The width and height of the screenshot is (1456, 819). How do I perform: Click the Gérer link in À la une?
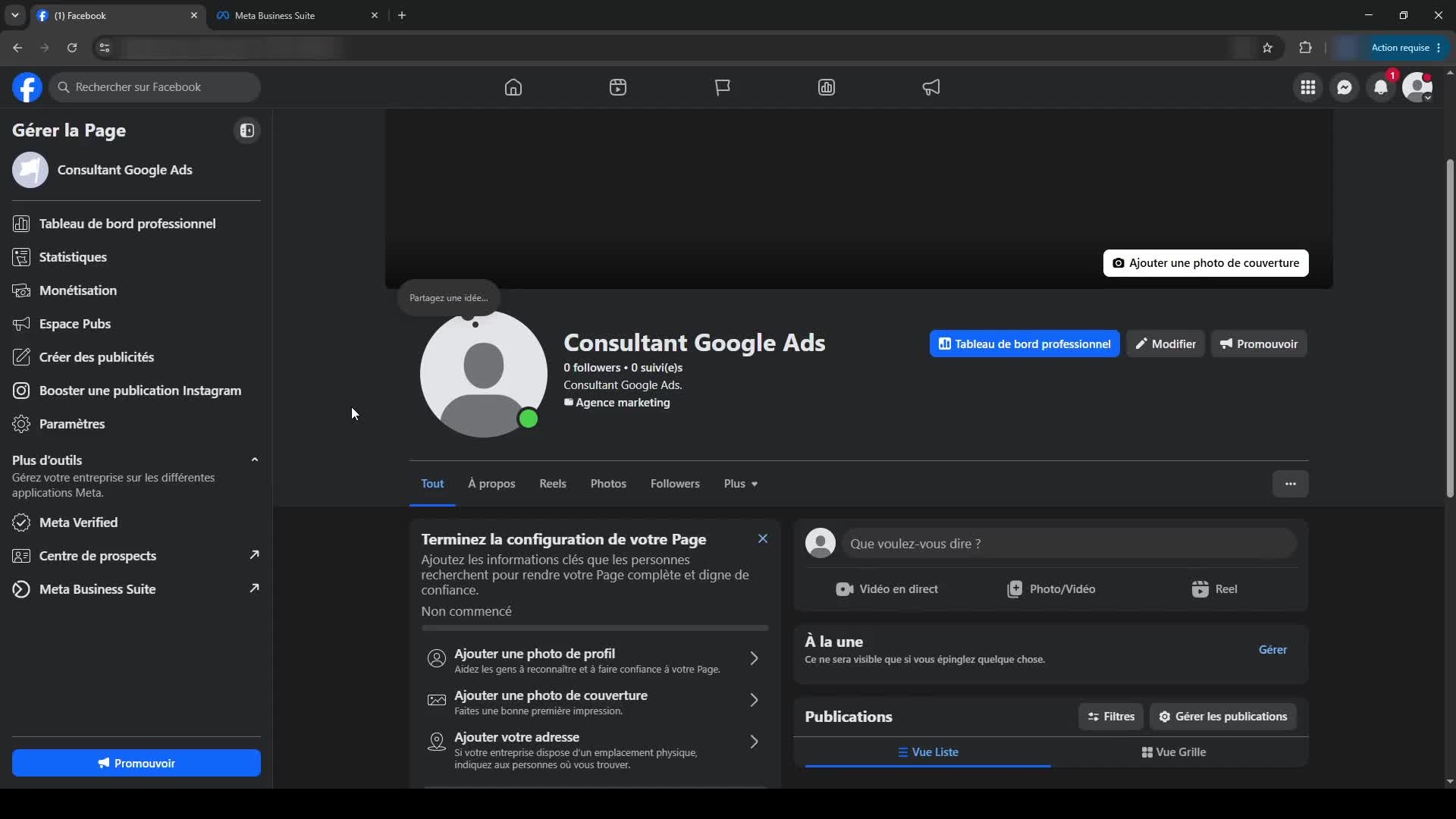point(1272,650)
